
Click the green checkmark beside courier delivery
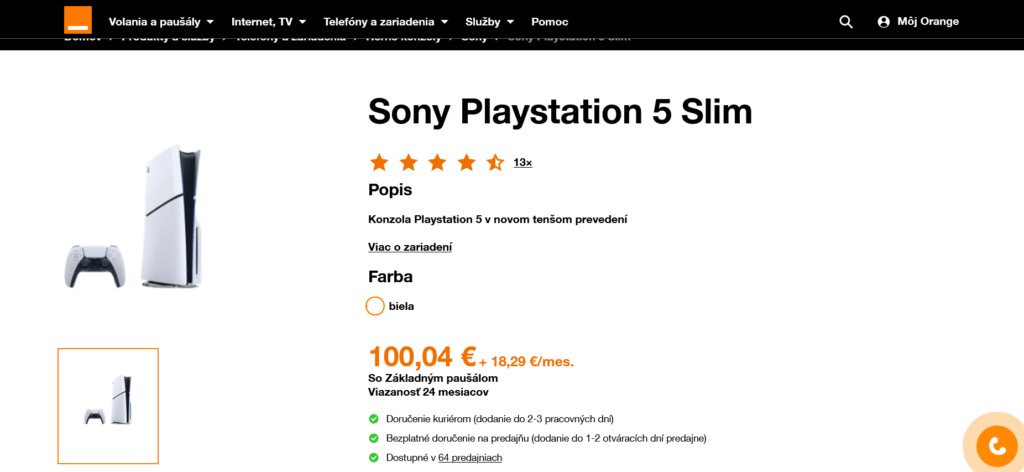point(374,418)
